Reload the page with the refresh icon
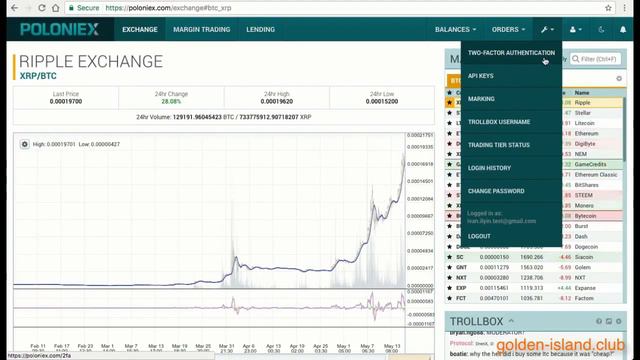The image size is (640, 360). click(42, 8)
